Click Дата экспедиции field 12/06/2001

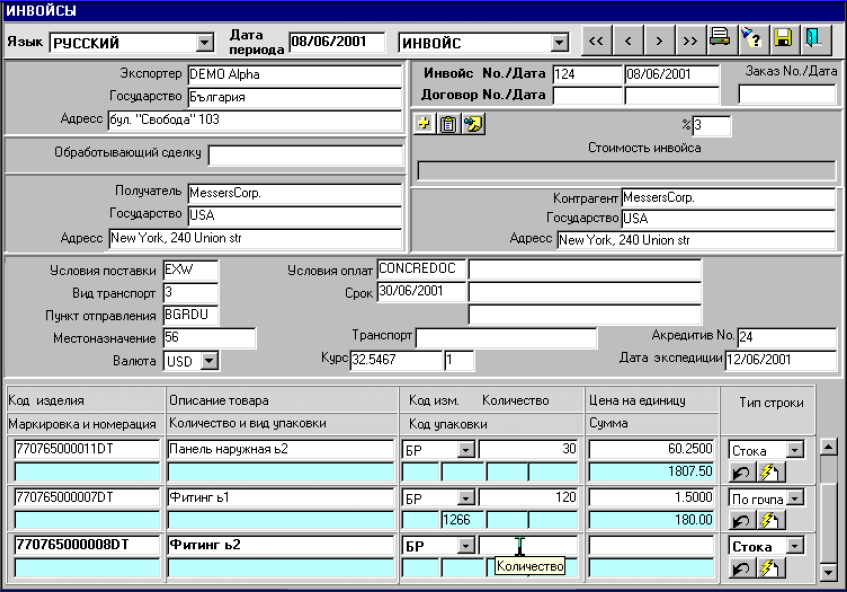point(781,360)
